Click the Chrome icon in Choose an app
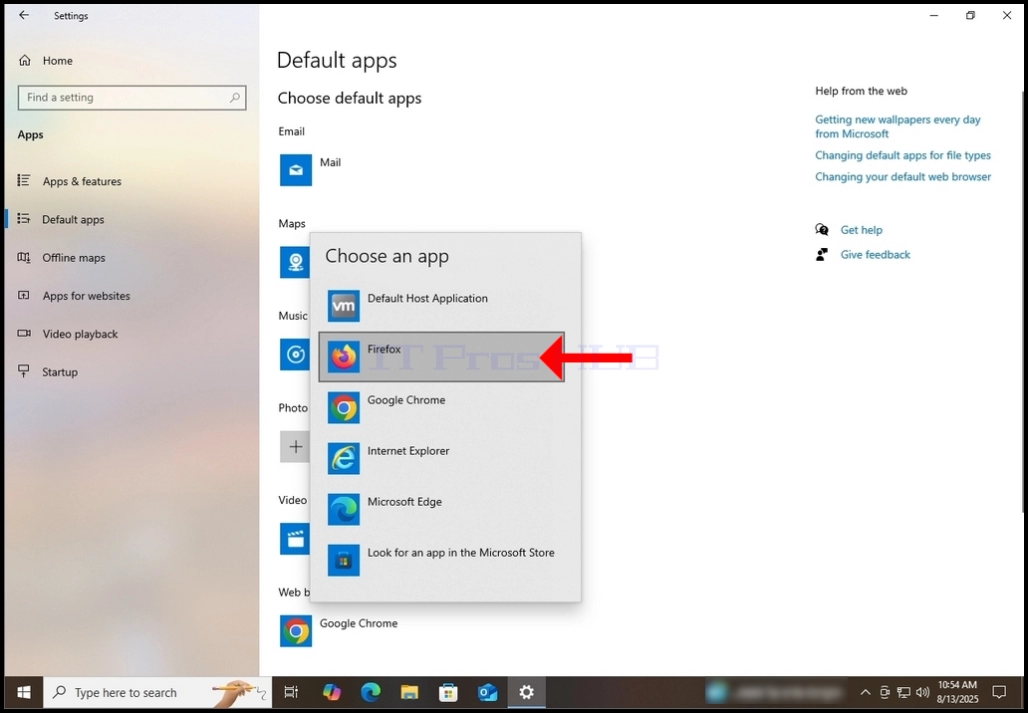Viewport: 1028px width, 713px height. [x=344, y=408]
